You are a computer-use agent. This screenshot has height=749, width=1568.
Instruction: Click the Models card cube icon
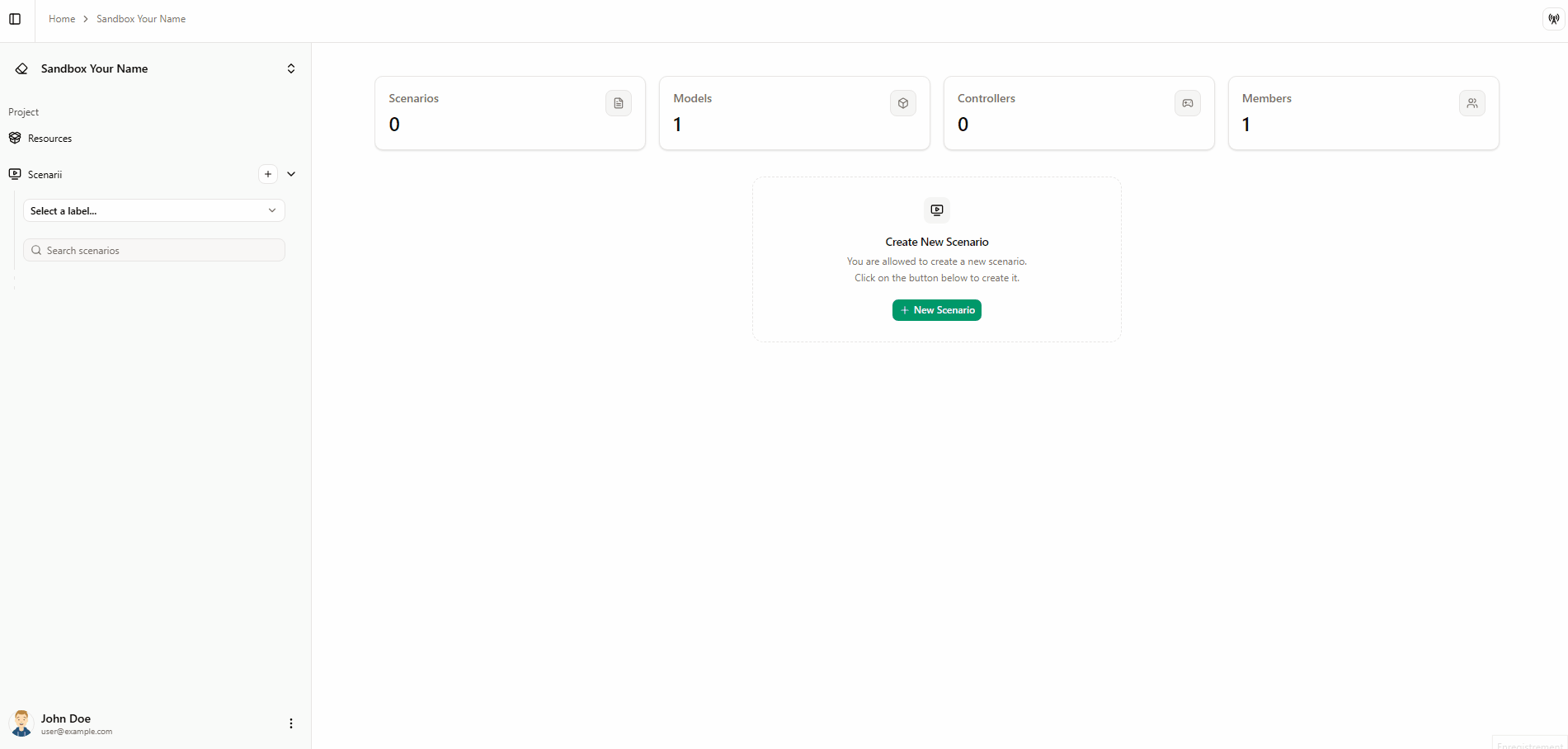pyautogui.click(x=902, y=103)
